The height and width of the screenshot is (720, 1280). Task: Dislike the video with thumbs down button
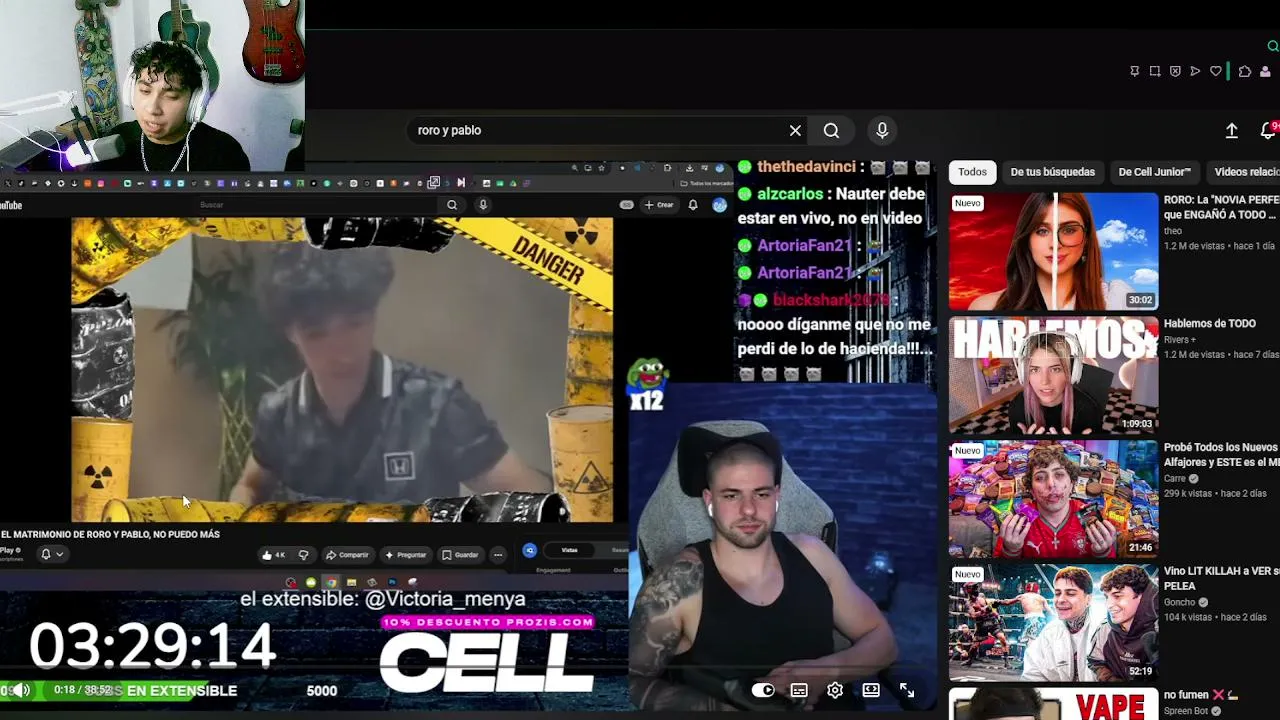[x=303, y=555]
